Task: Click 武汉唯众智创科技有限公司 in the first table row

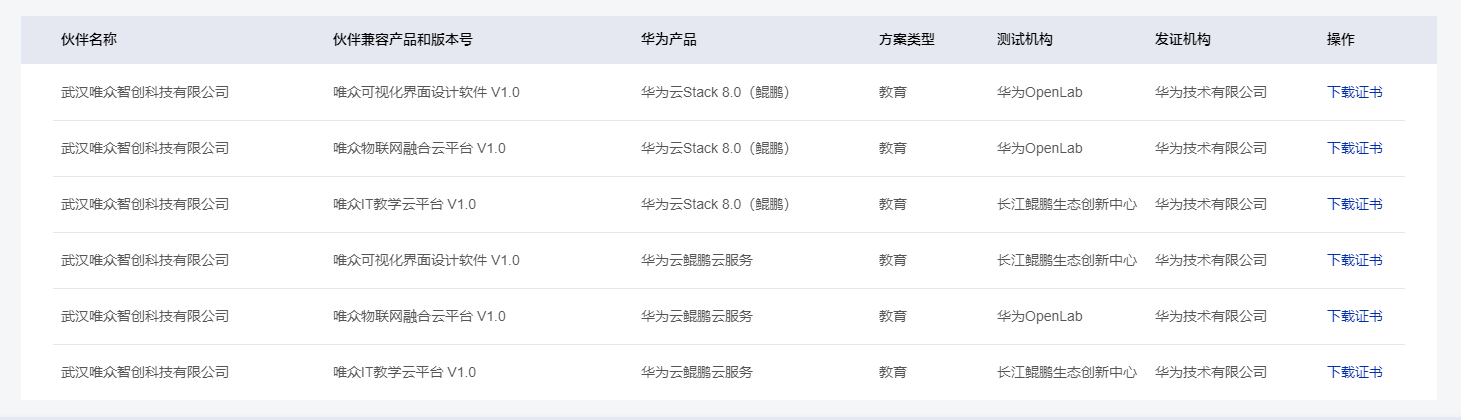Action: click(145, 92)
